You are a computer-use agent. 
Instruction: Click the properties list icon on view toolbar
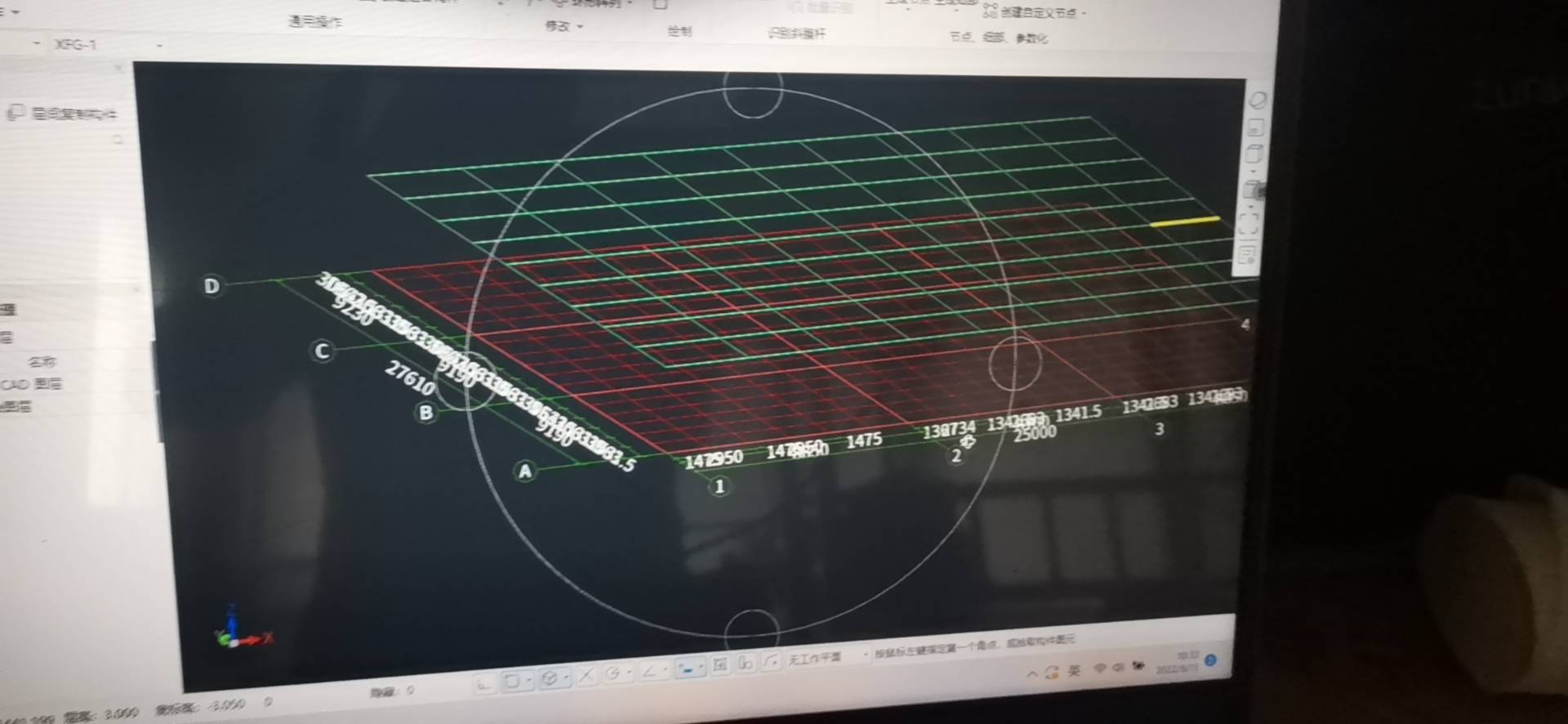point(1246,256)
